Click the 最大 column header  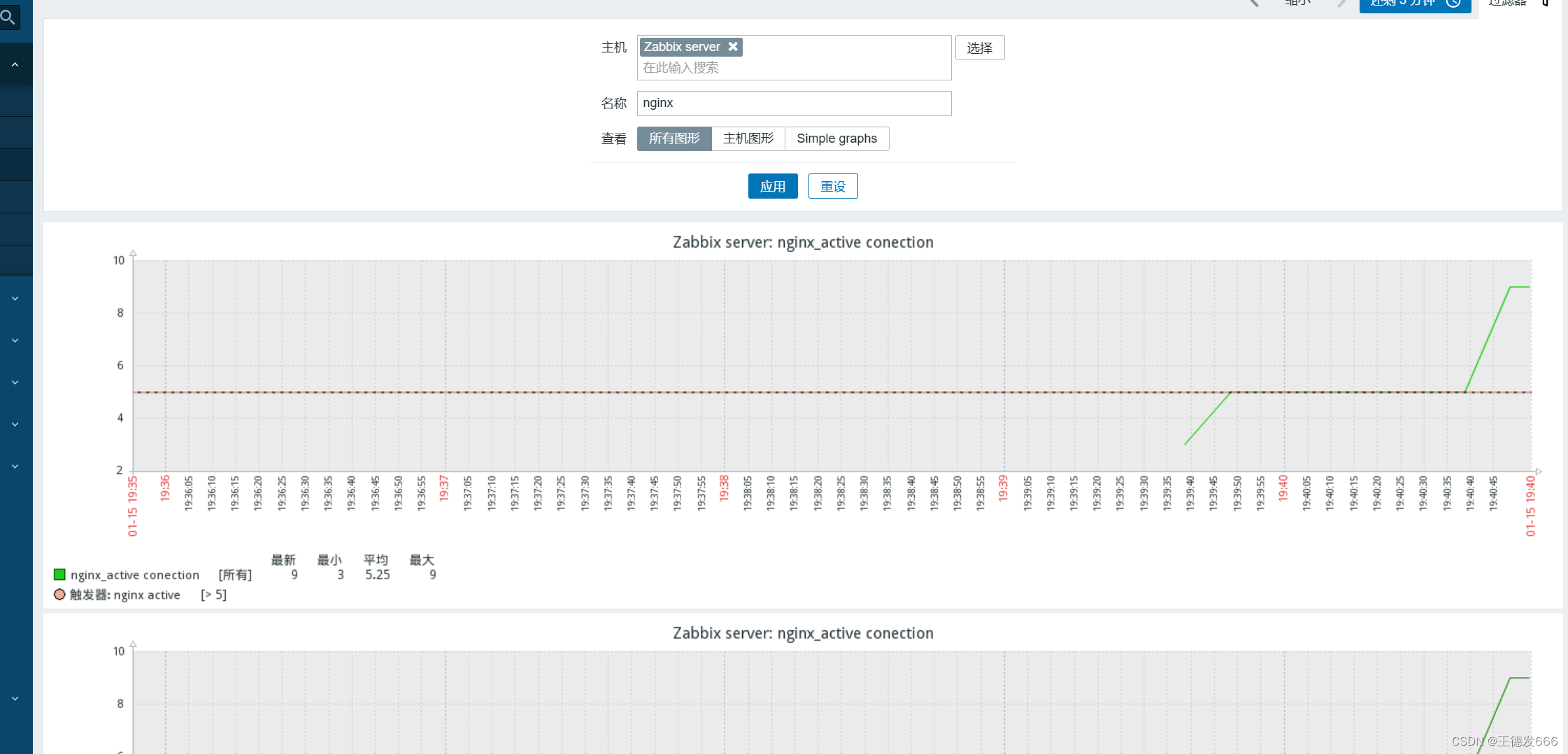click(422, 560)
